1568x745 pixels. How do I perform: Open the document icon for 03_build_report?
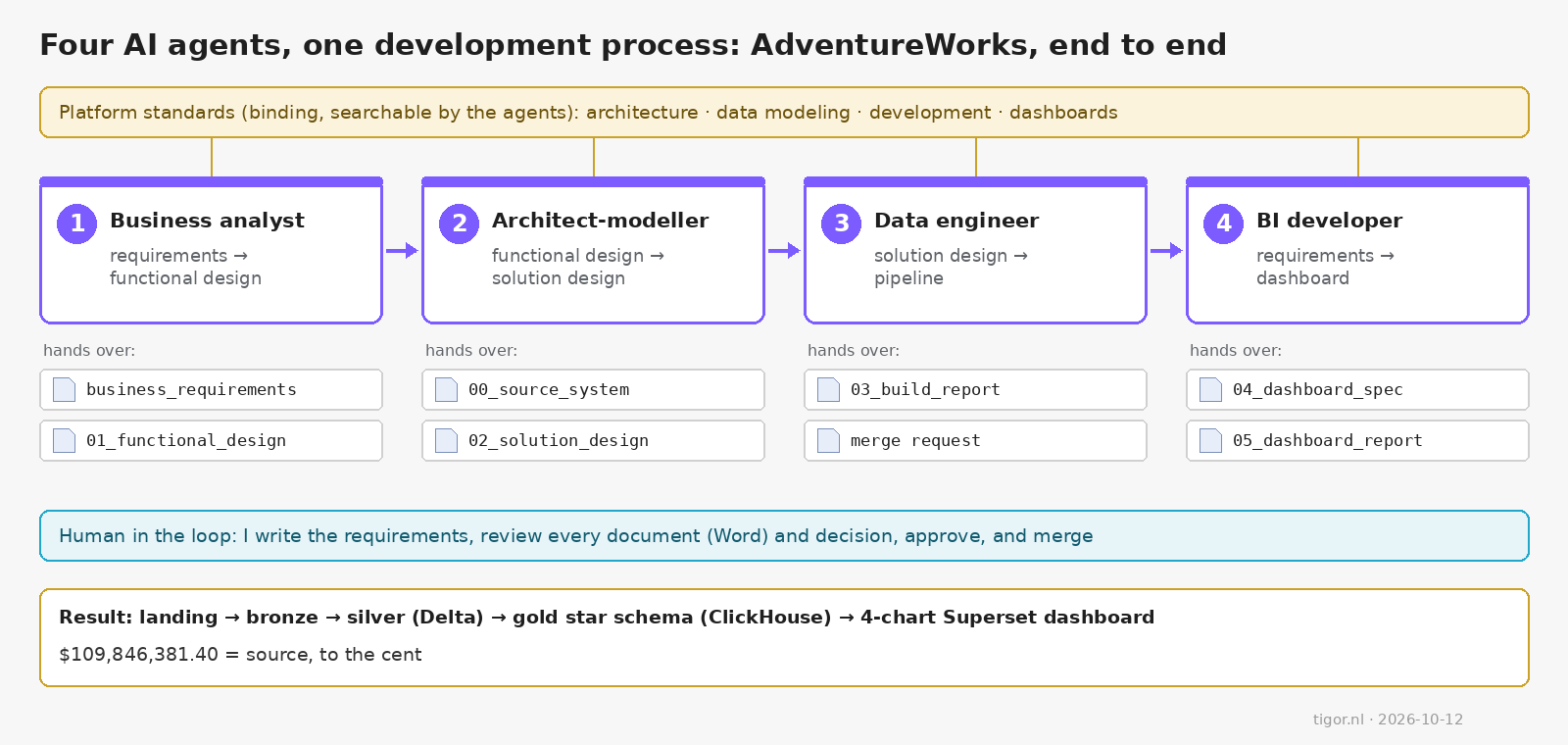828,389
